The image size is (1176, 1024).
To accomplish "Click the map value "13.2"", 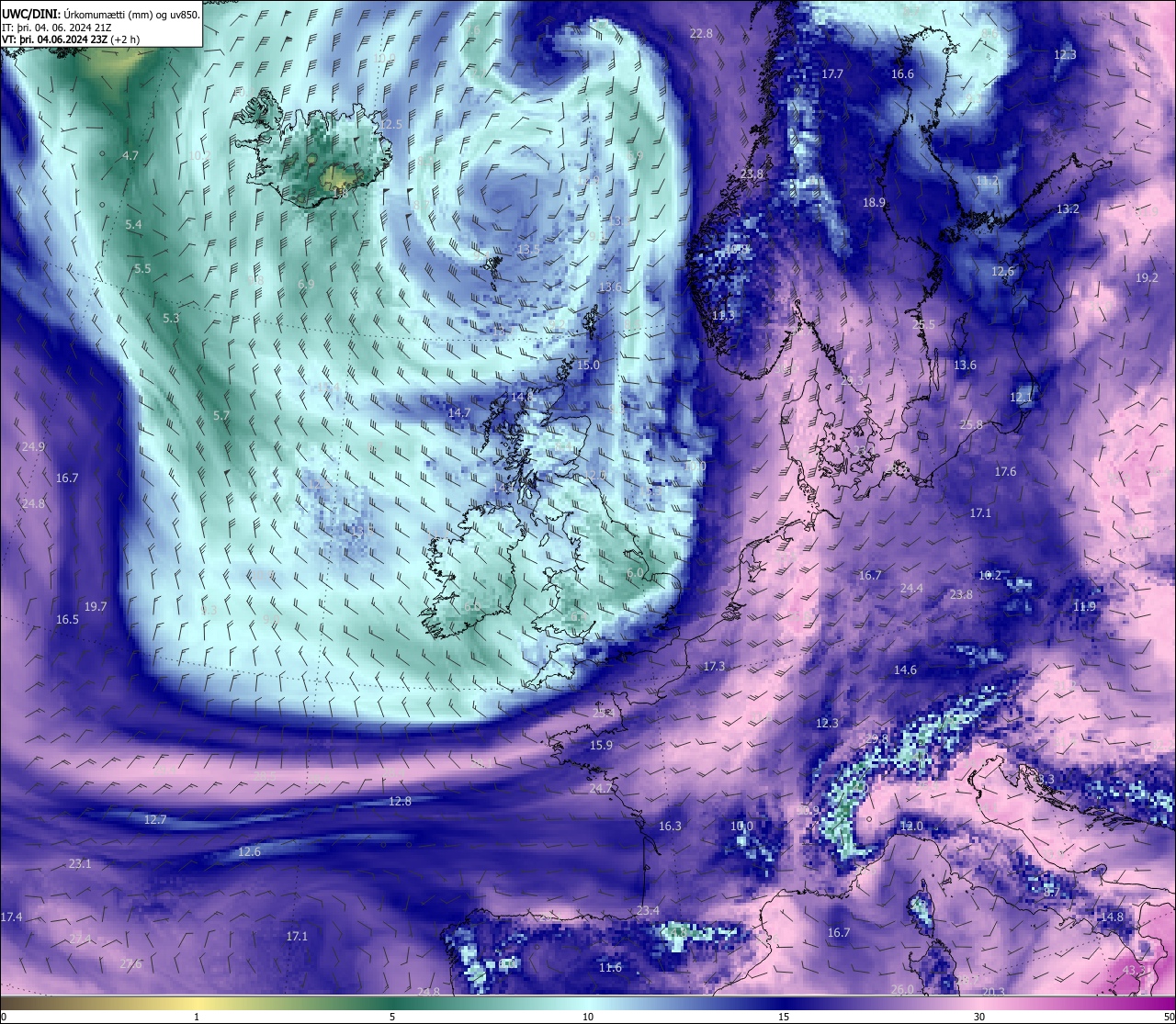I will coord(1068,208).
